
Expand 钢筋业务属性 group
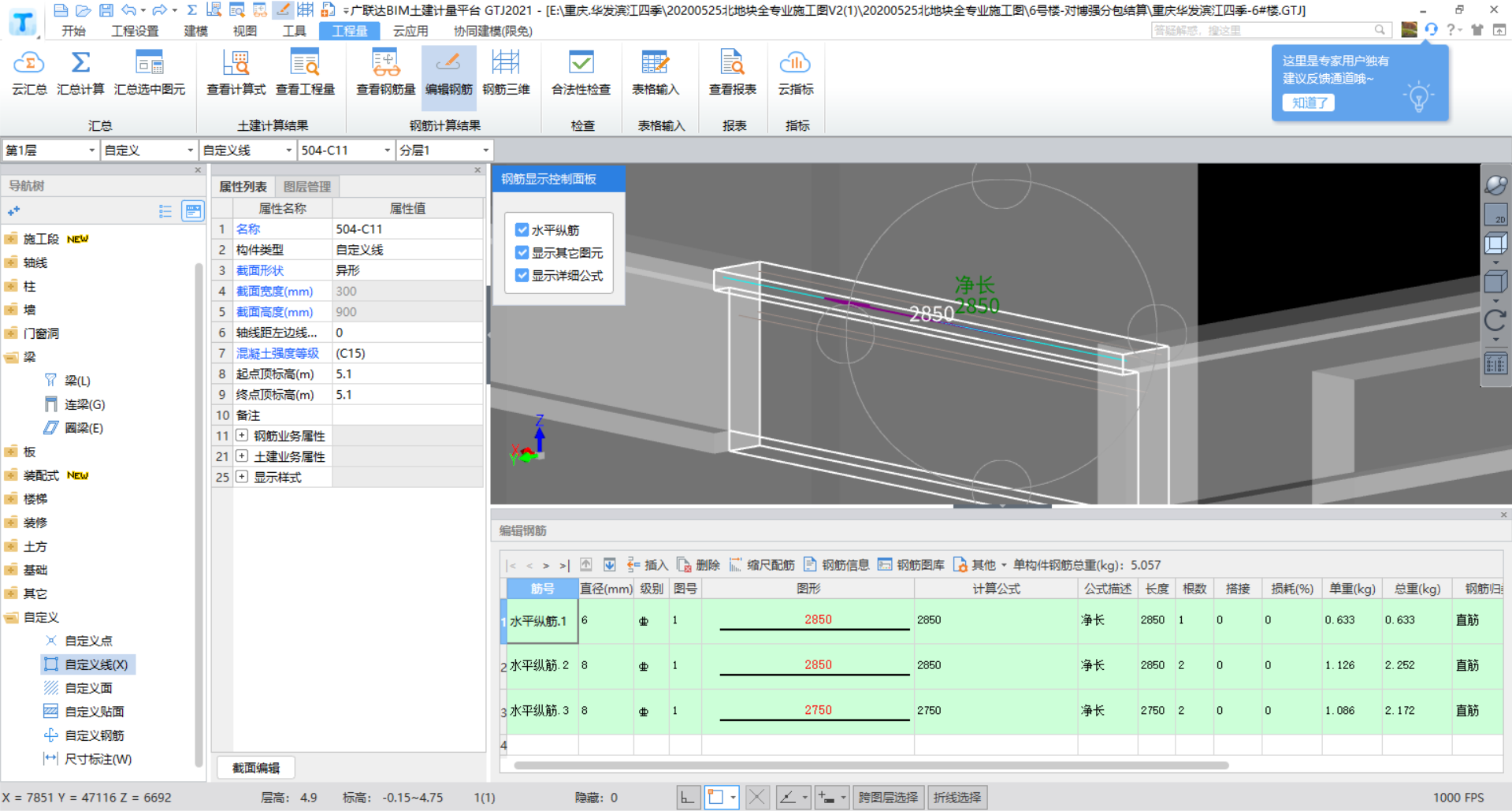click(x=242, y=435)
